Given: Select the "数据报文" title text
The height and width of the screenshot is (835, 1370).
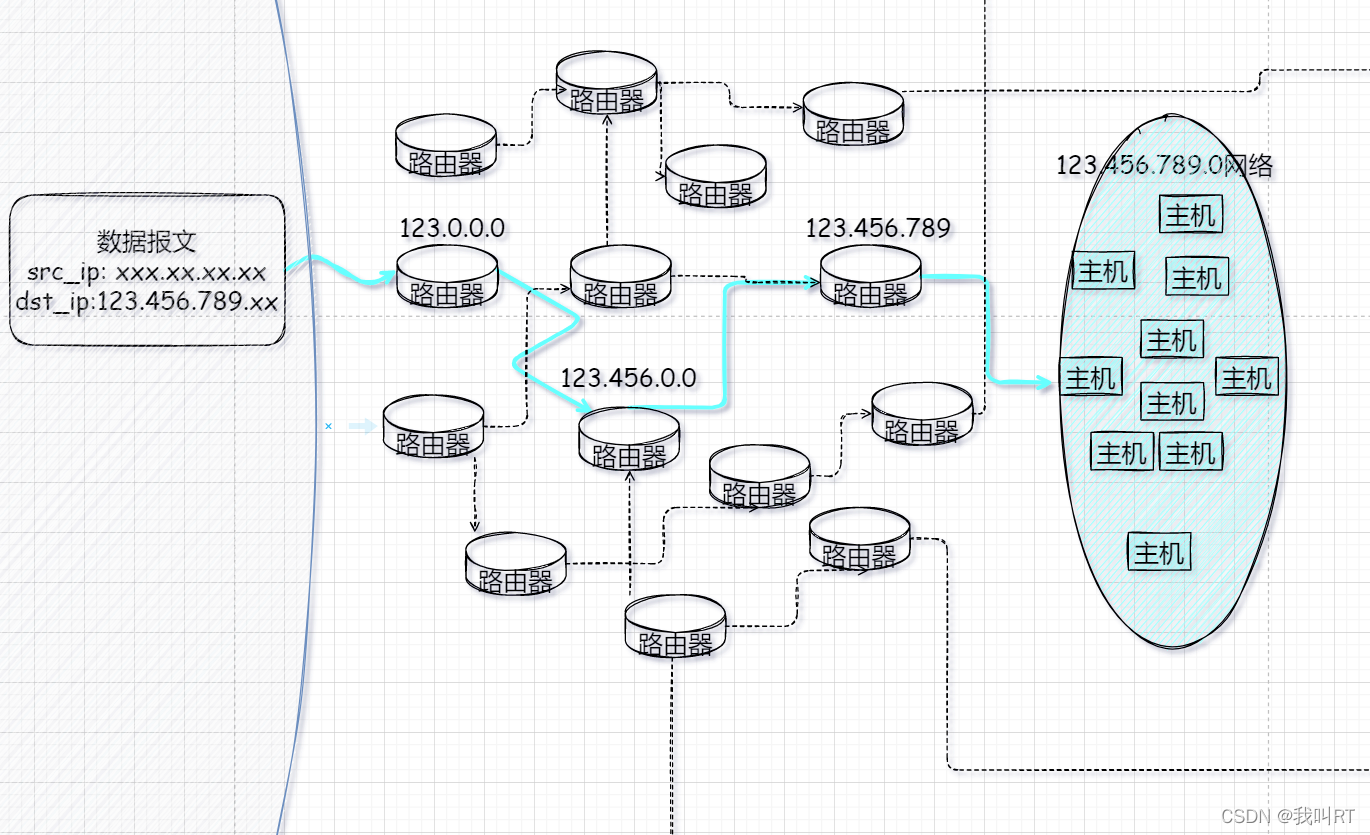Looking at the screenshot, I should (x=147, y=241).
